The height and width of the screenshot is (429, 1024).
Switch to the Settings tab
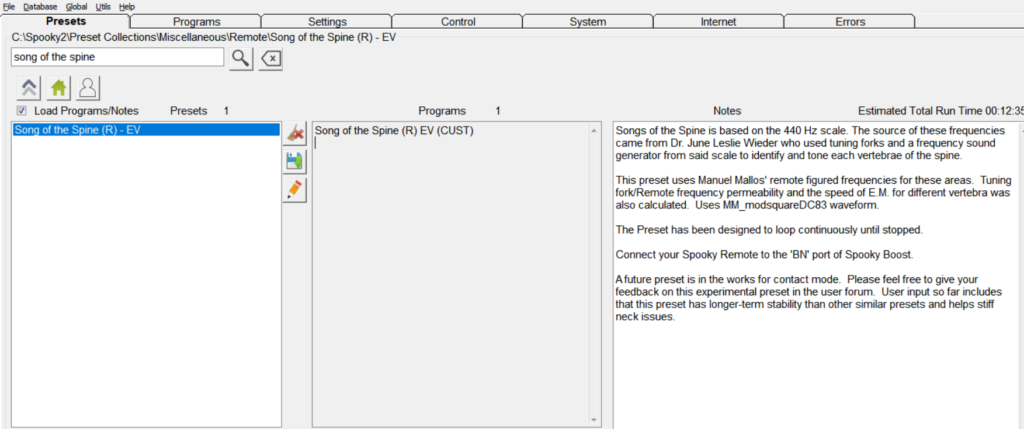pos(326,21)
